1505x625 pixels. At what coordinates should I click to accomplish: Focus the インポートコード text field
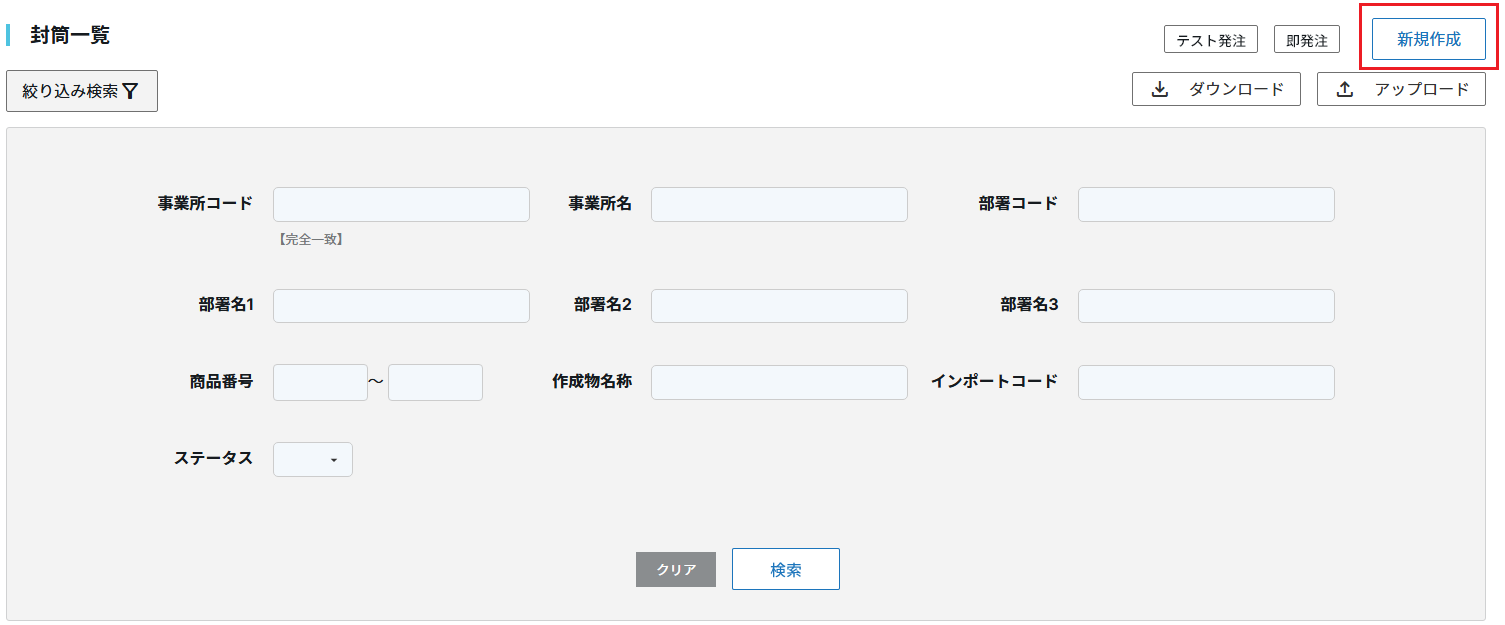1206,382
